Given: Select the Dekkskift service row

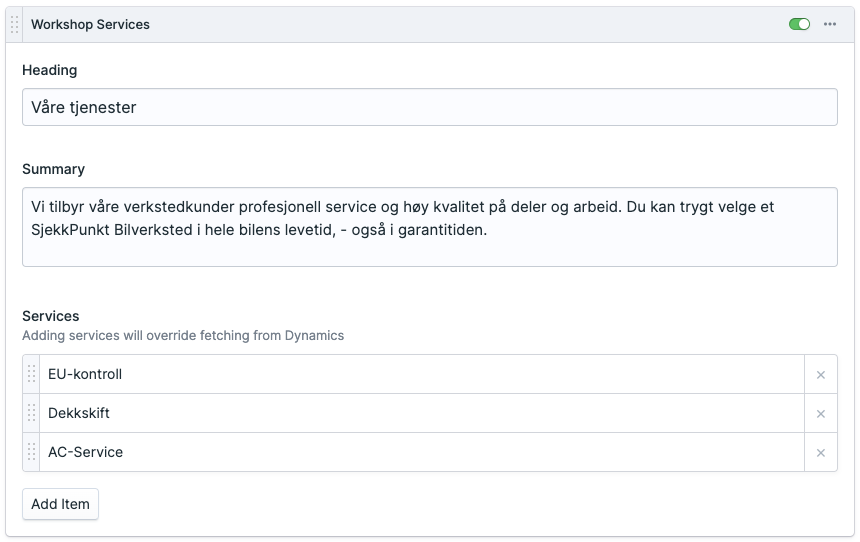Looking at the screenshot, I should coord(420,413).
